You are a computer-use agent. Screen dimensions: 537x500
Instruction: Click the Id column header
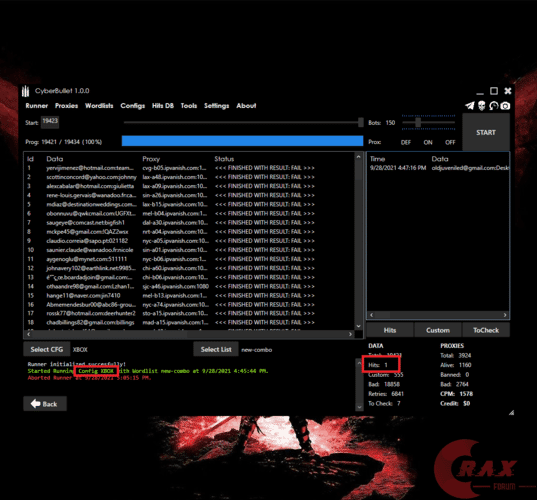click(x=30, y=159)
